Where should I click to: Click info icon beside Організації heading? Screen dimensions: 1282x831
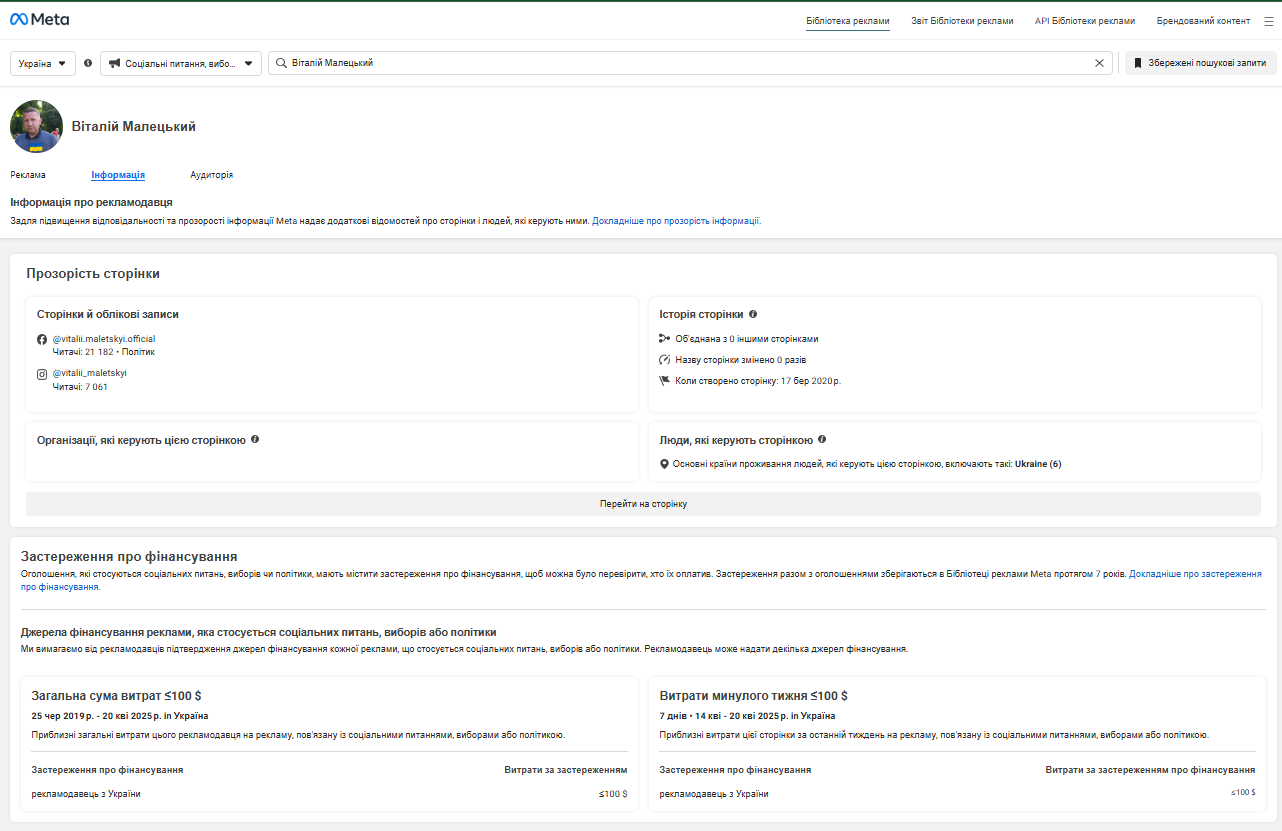coord(255,439)
